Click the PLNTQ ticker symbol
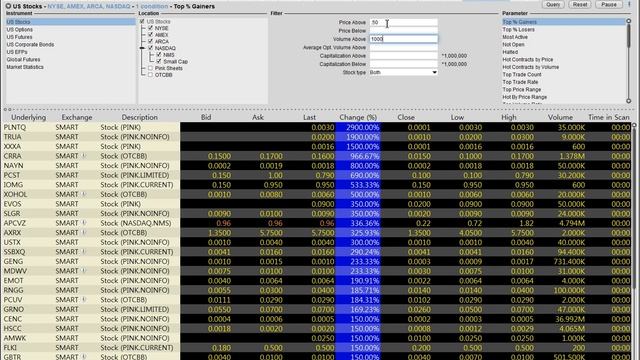Viewport: 640px width, 360px height. coord(15,127)
